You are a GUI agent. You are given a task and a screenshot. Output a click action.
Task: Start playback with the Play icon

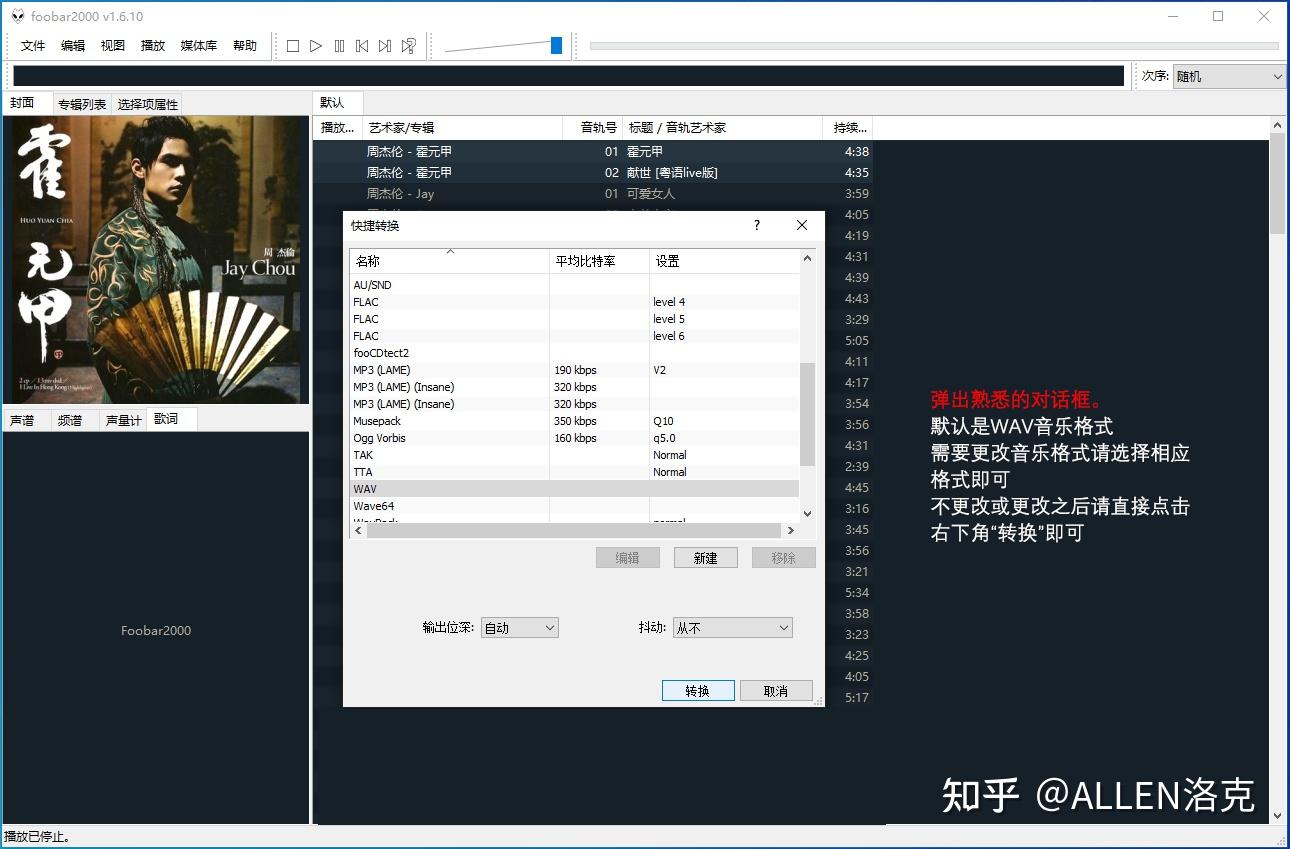(316, 46)
